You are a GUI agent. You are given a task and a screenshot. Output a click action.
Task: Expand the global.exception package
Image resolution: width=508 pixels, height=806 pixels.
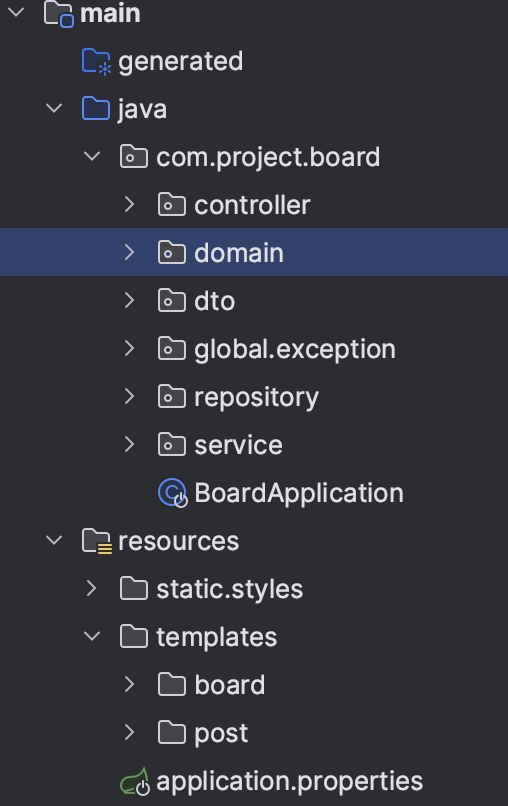130,349
